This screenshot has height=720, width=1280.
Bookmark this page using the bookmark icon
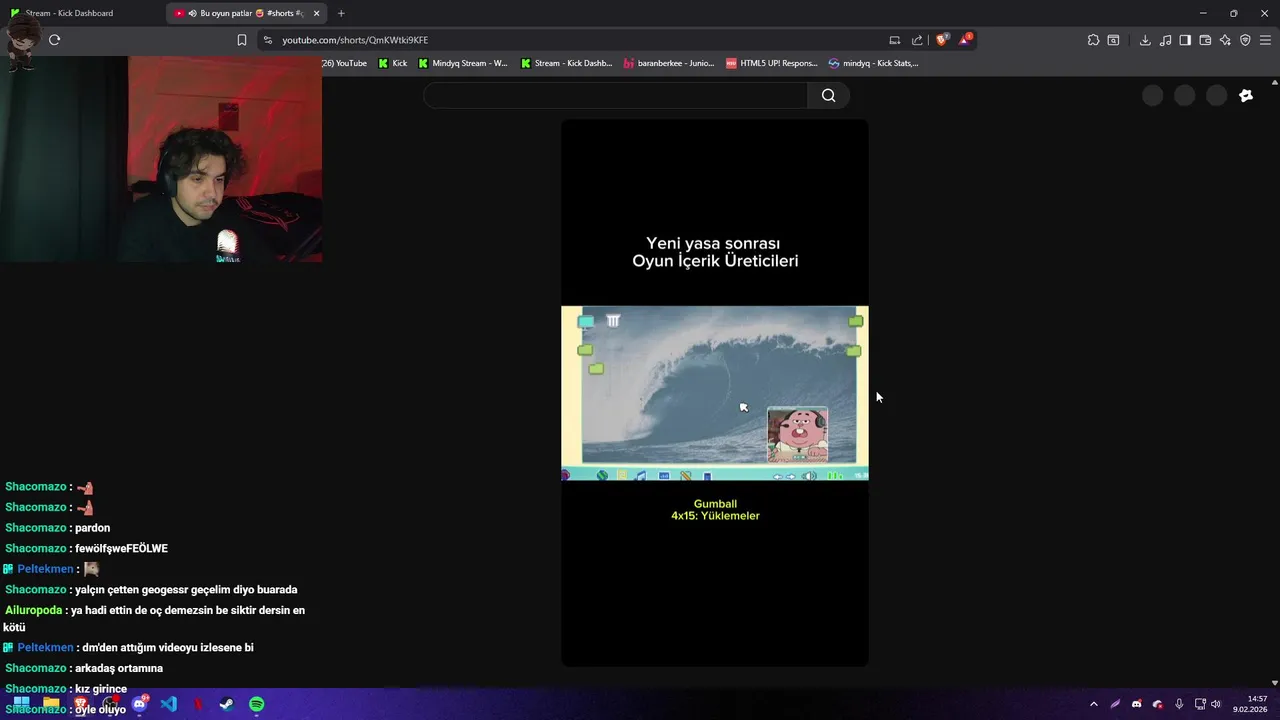(242, 40)
